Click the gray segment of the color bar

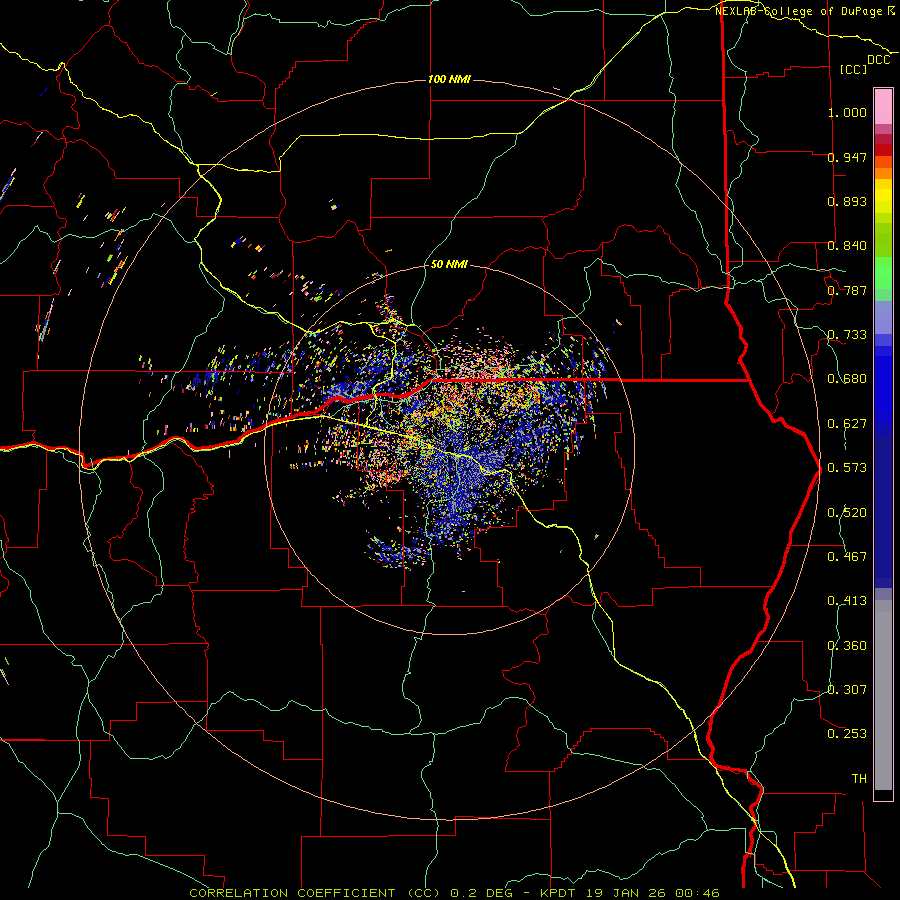(883, 695)
